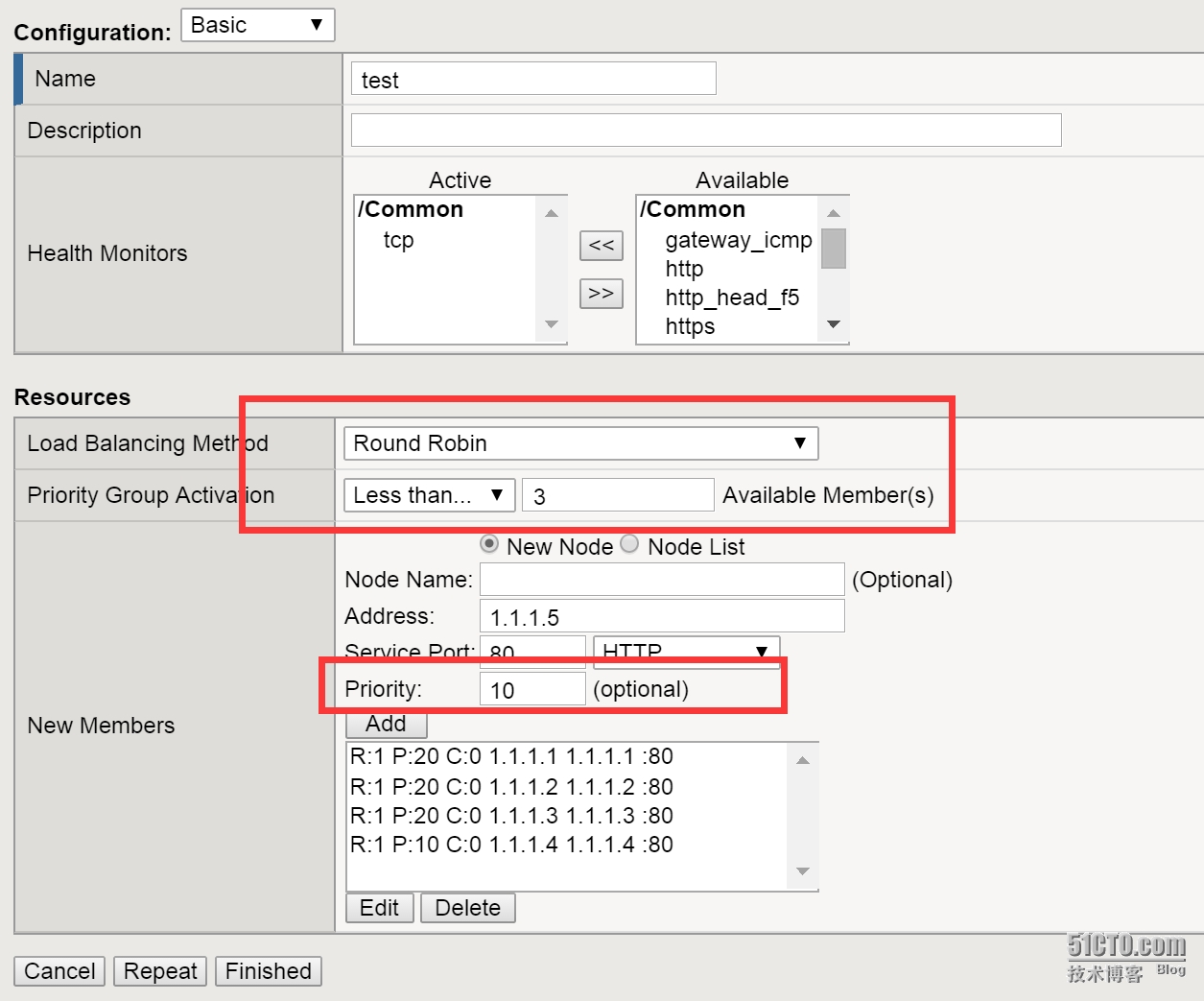Select member 1.1.1.4 :80 in list

click(511, 845)
